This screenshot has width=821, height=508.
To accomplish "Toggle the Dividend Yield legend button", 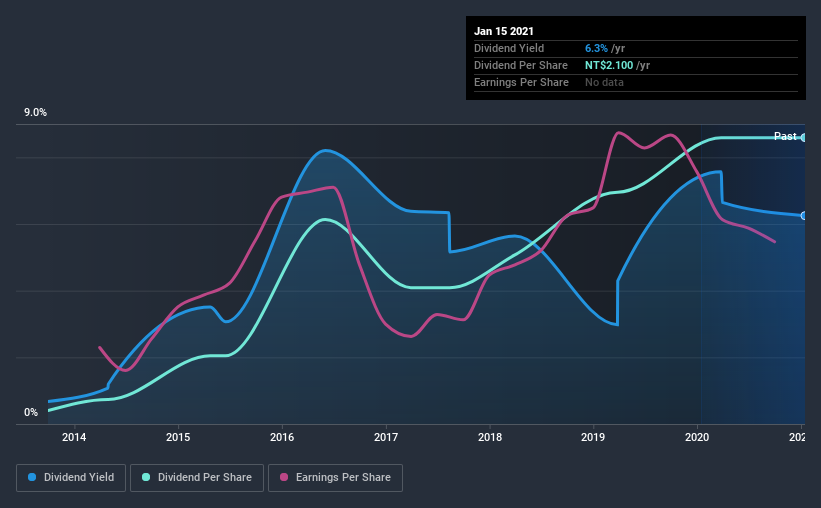I will click(71, 478).
